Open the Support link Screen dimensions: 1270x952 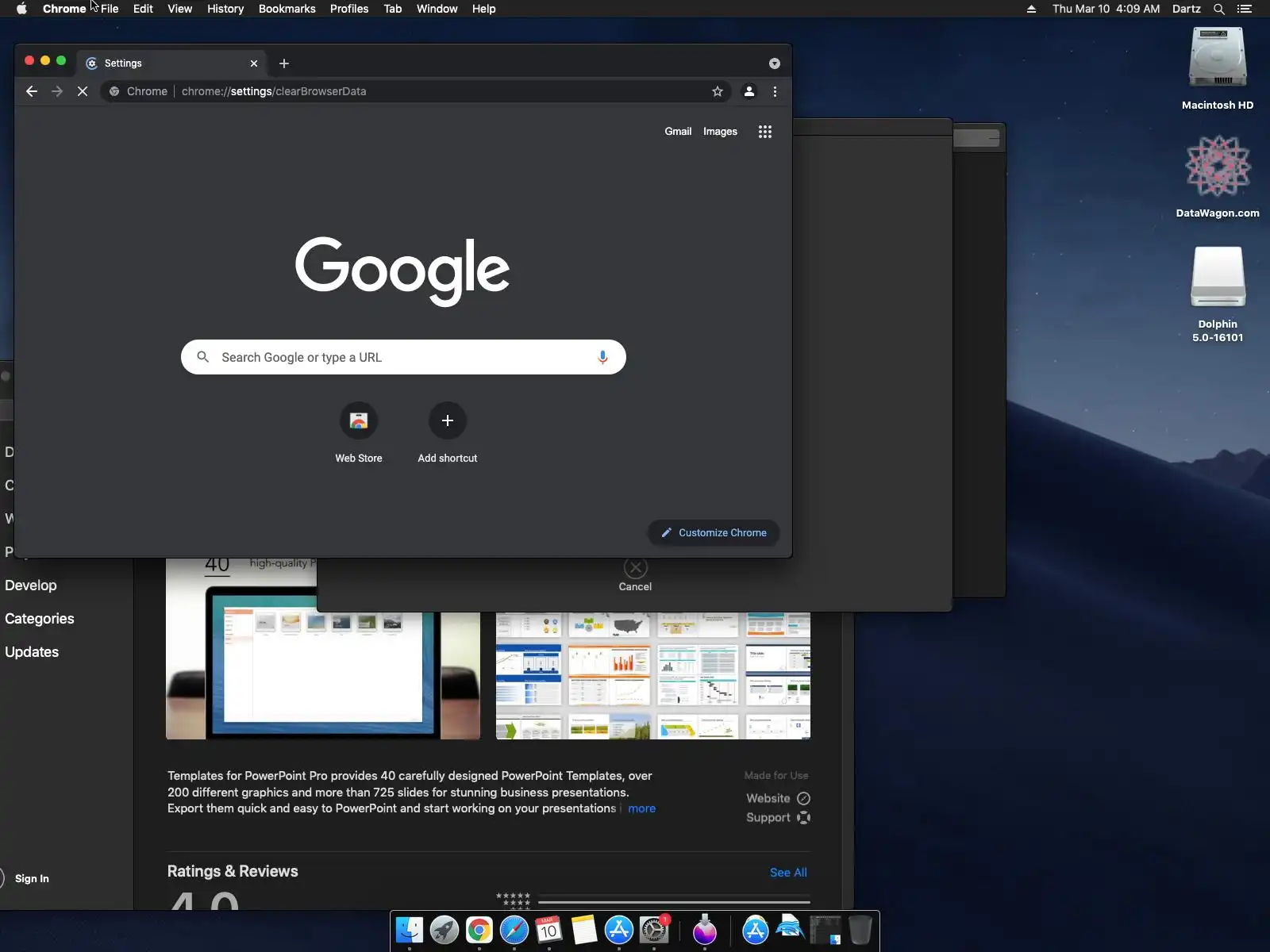tap(778, 817)
